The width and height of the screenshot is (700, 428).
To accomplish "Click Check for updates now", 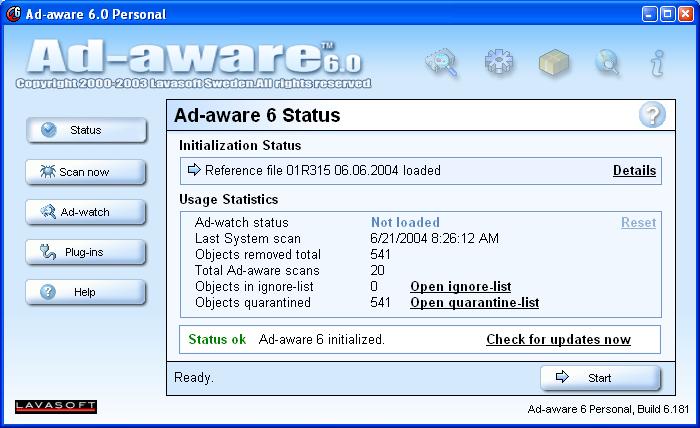I will coord(558,340).
